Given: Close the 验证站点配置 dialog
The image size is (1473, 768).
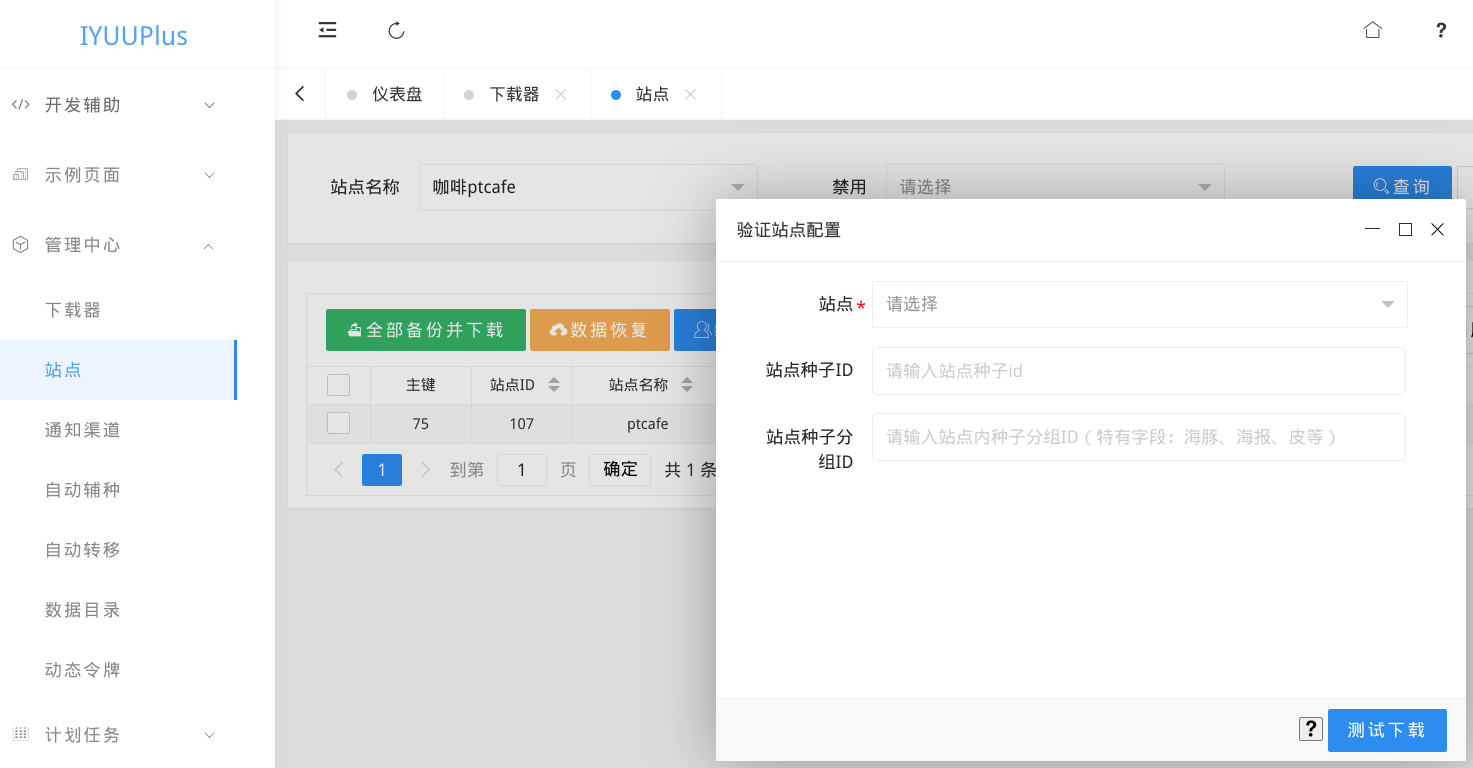Looking at the screenshot, I should (1437, 229).
